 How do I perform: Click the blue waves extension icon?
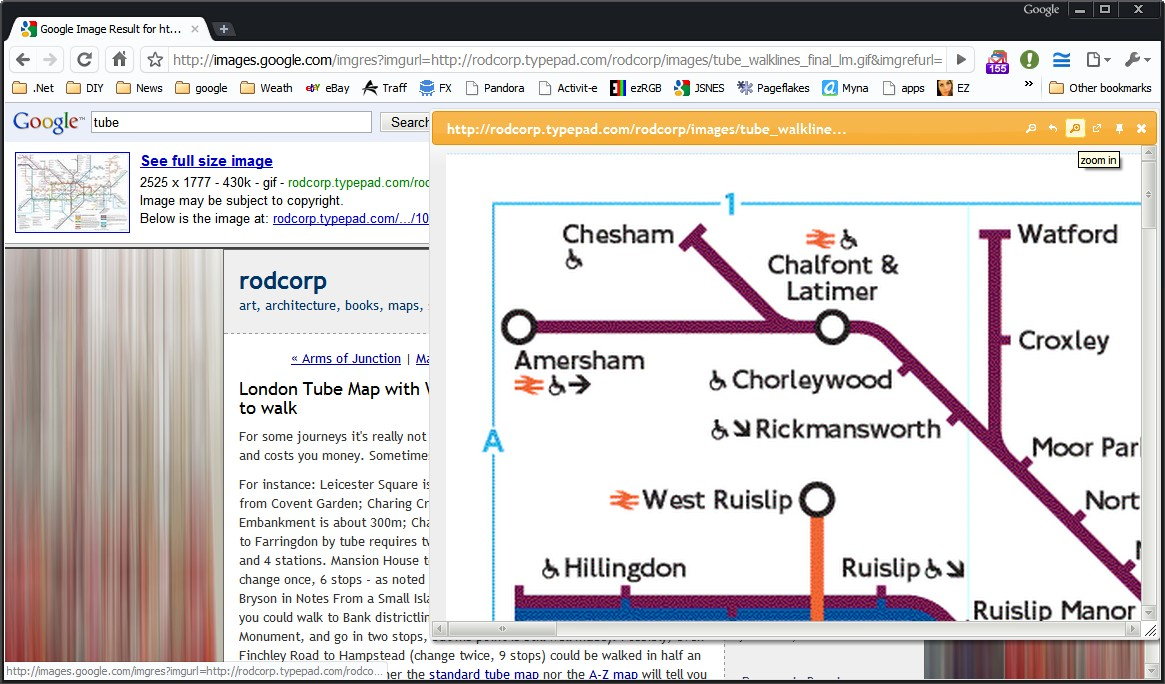1061,59
